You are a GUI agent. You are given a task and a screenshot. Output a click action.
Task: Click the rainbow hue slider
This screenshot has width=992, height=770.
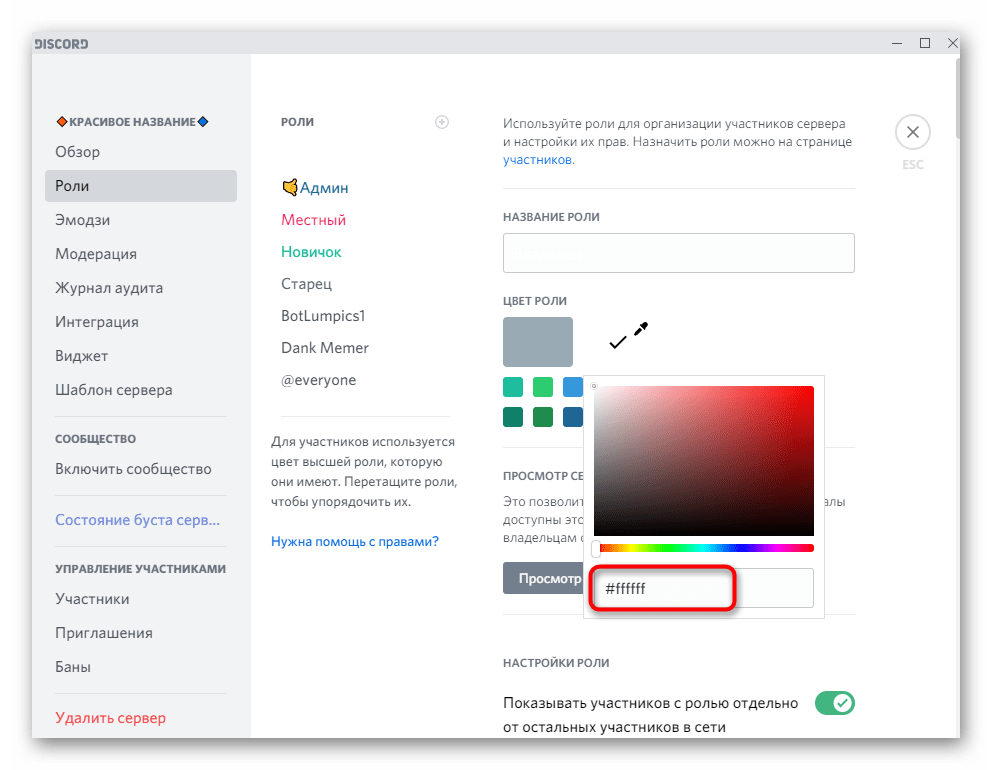[x=704, y=548]
